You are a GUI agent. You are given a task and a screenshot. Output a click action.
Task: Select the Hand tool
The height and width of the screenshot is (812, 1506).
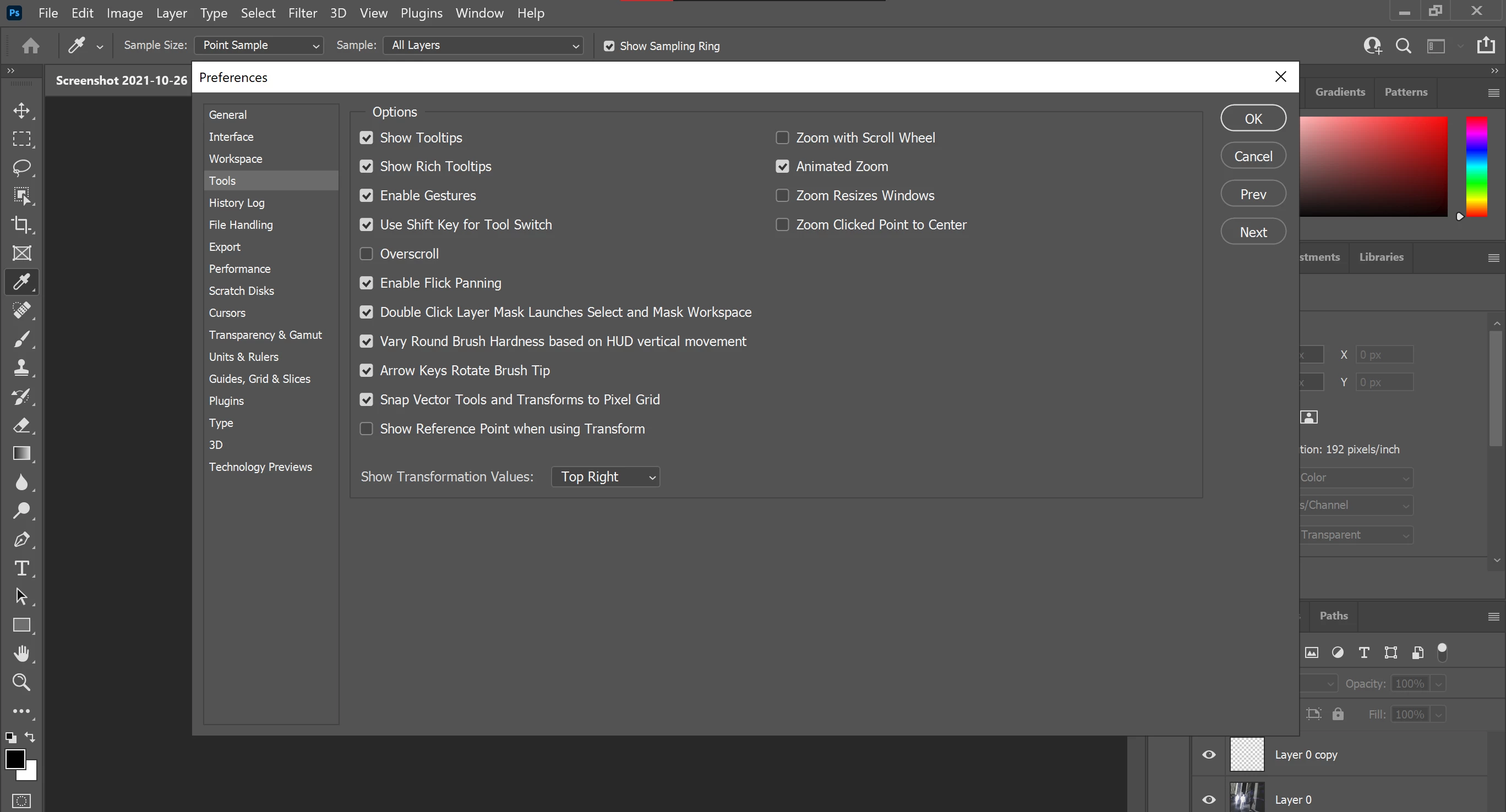point(21,653)
